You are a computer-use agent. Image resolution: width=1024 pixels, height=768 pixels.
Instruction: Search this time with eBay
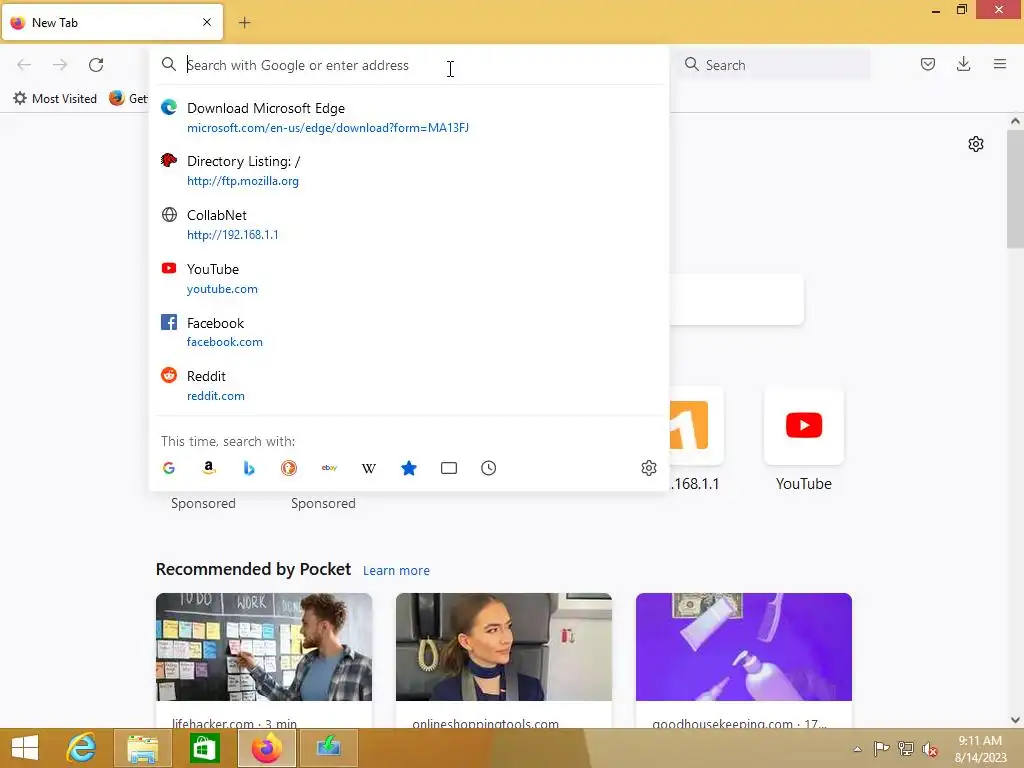[329, 468]
